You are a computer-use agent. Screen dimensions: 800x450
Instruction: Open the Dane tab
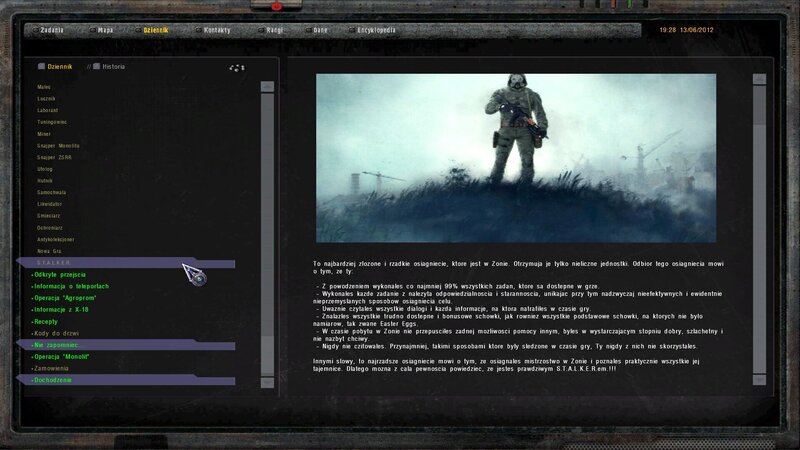(320, 30)
